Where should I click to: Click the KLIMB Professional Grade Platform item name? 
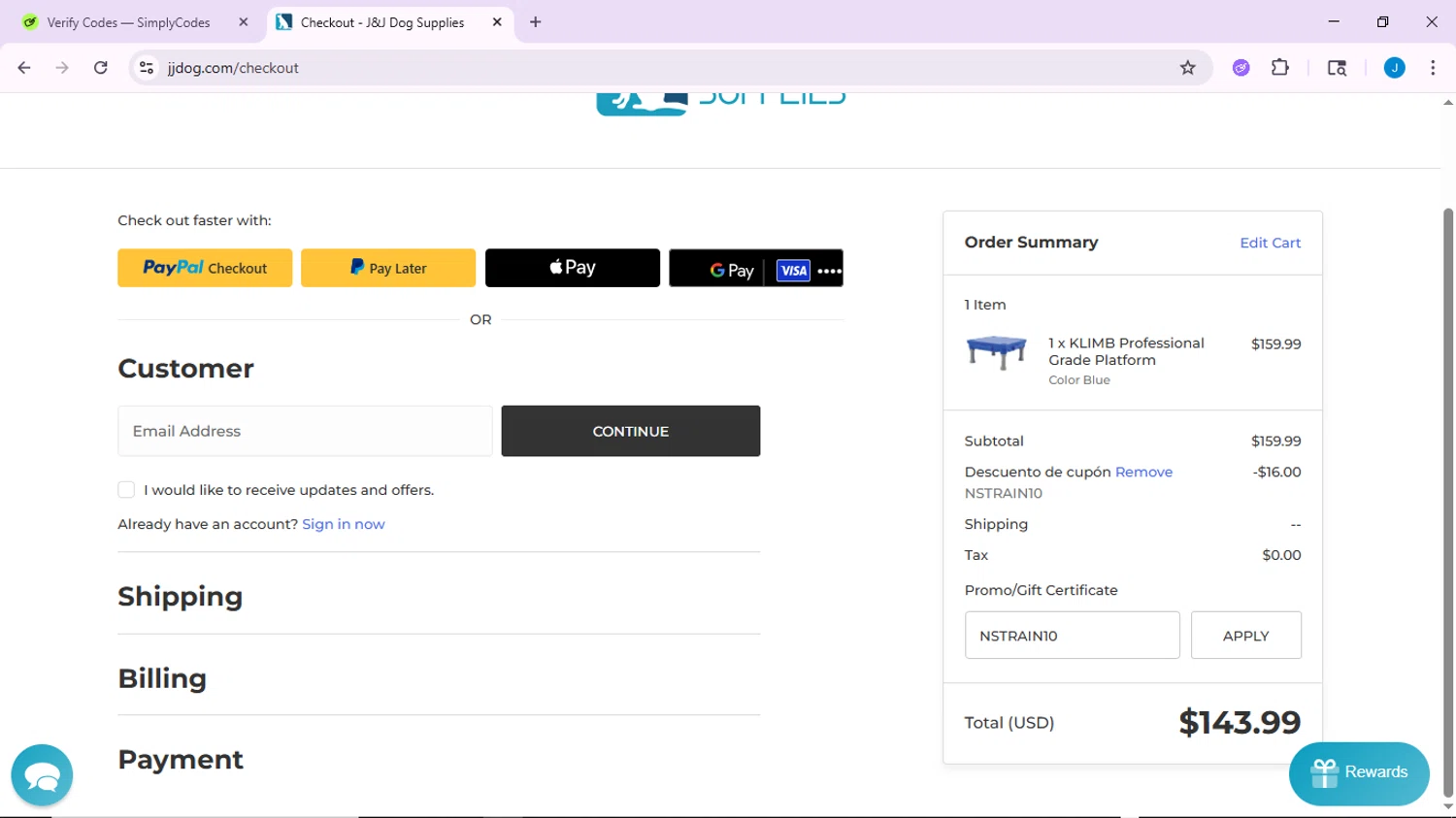click(1126, 351)
